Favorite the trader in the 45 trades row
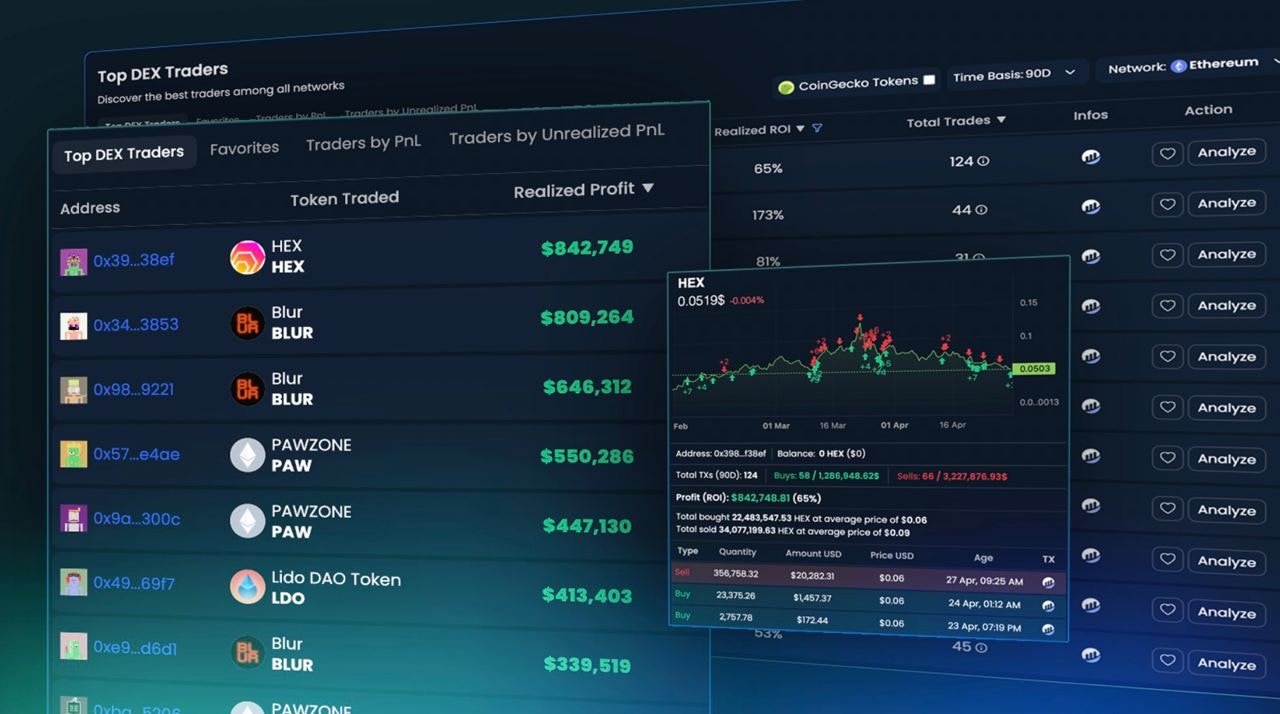The height and width of the screenshot is (714, 1280). [x=1167, y=663]
